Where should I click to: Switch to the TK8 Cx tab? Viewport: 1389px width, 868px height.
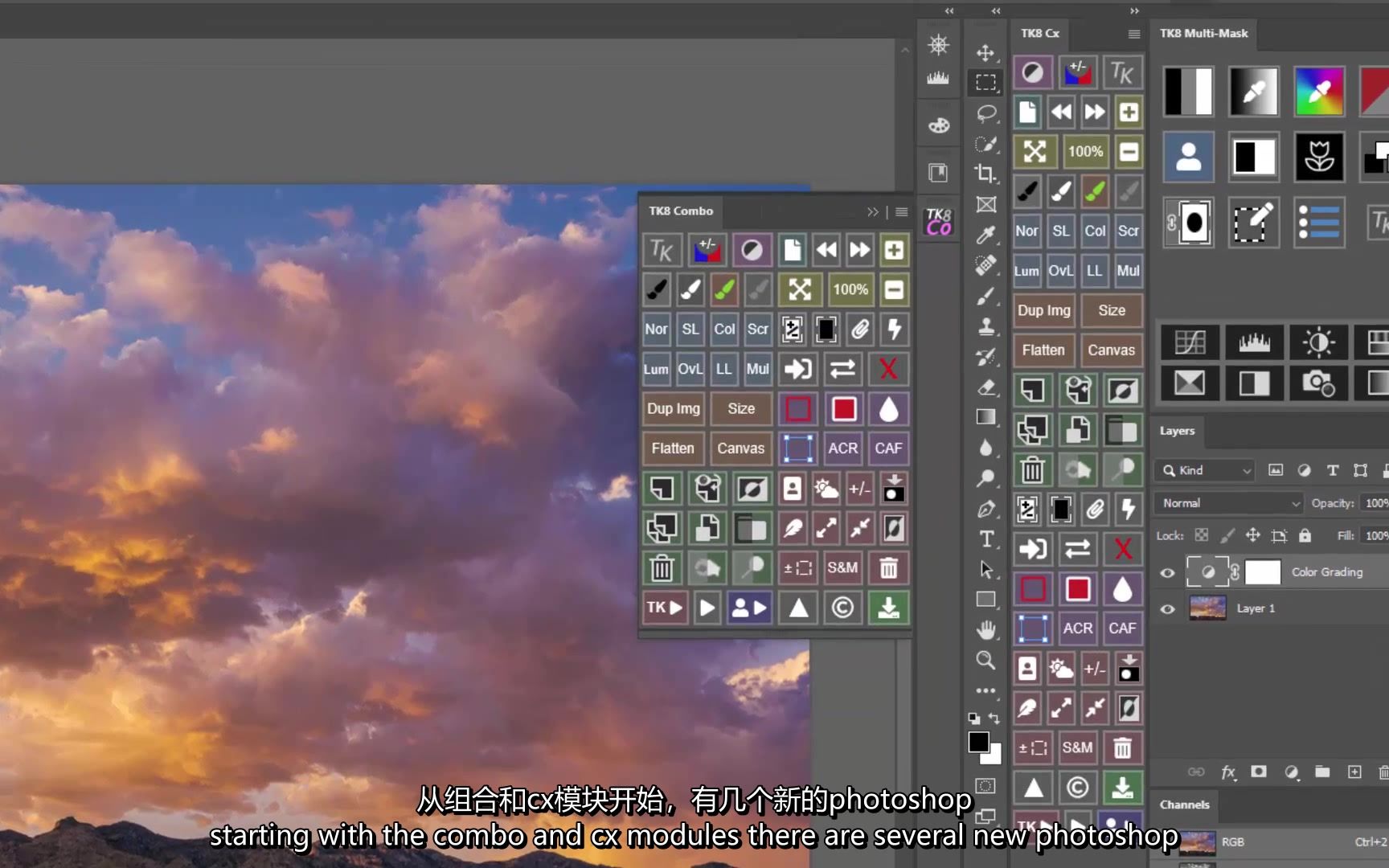tap(1039, 33)
